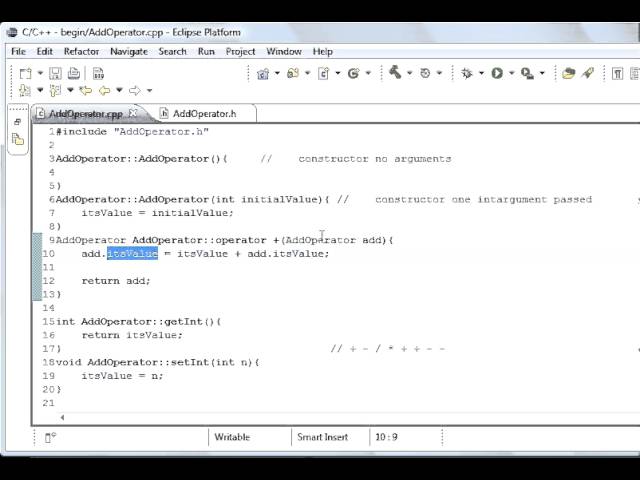Viewport: 640px width, 480px height.
Task: Click the highlighted itsValue text on line 10
Action: tap(132, 253)
